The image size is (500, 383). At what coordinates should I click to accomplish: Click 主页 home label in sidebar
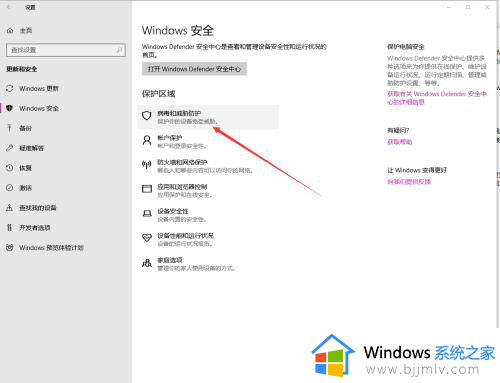click(26, 31)
